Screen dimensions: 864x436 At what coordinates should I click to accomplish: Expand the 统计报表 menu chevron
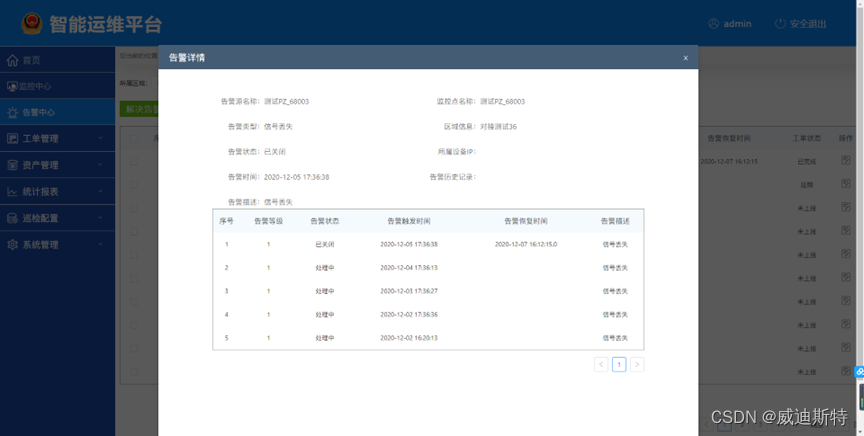pyautogui.click(x=100, y=192)
